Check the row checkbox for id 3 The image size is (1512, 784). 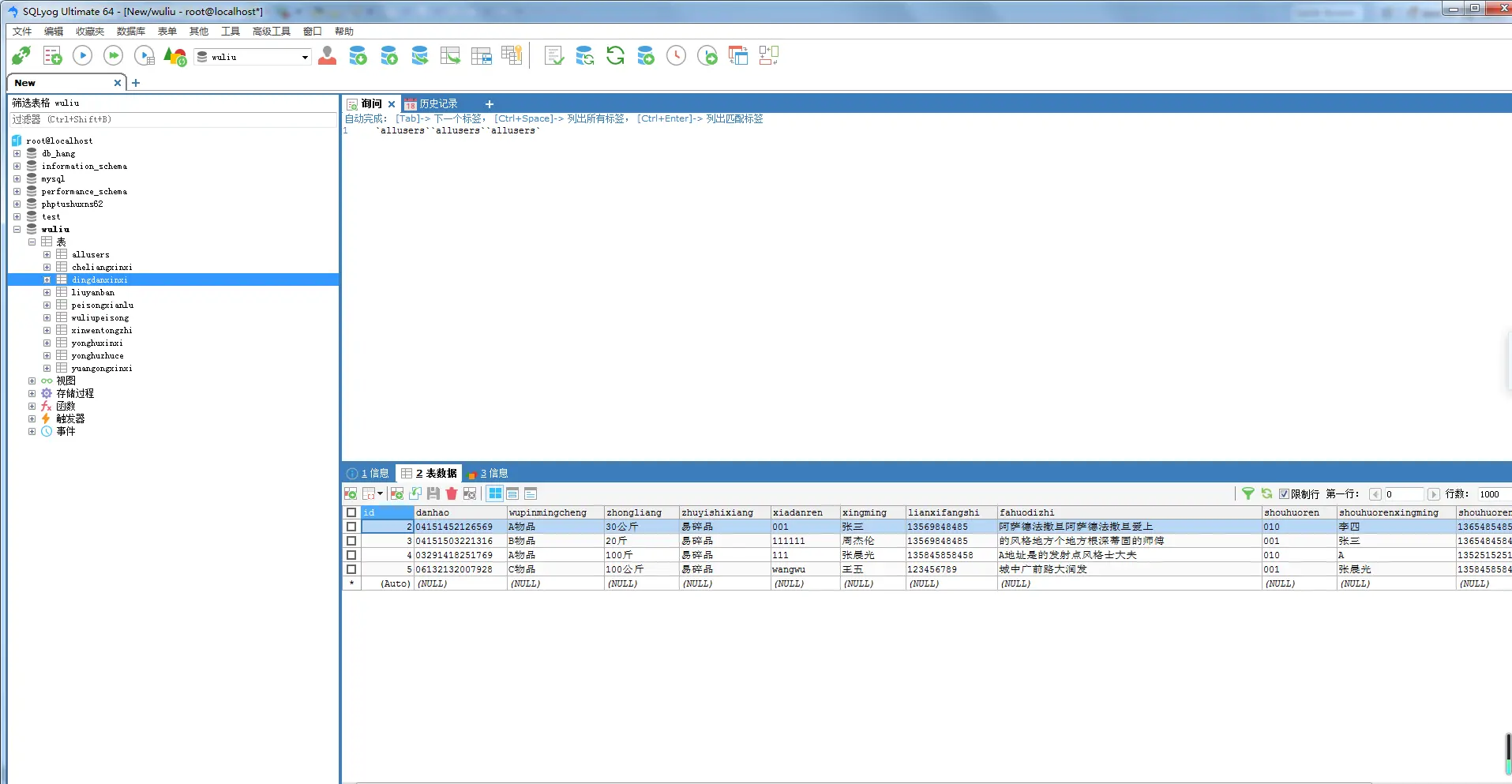[x=351, y=542]
